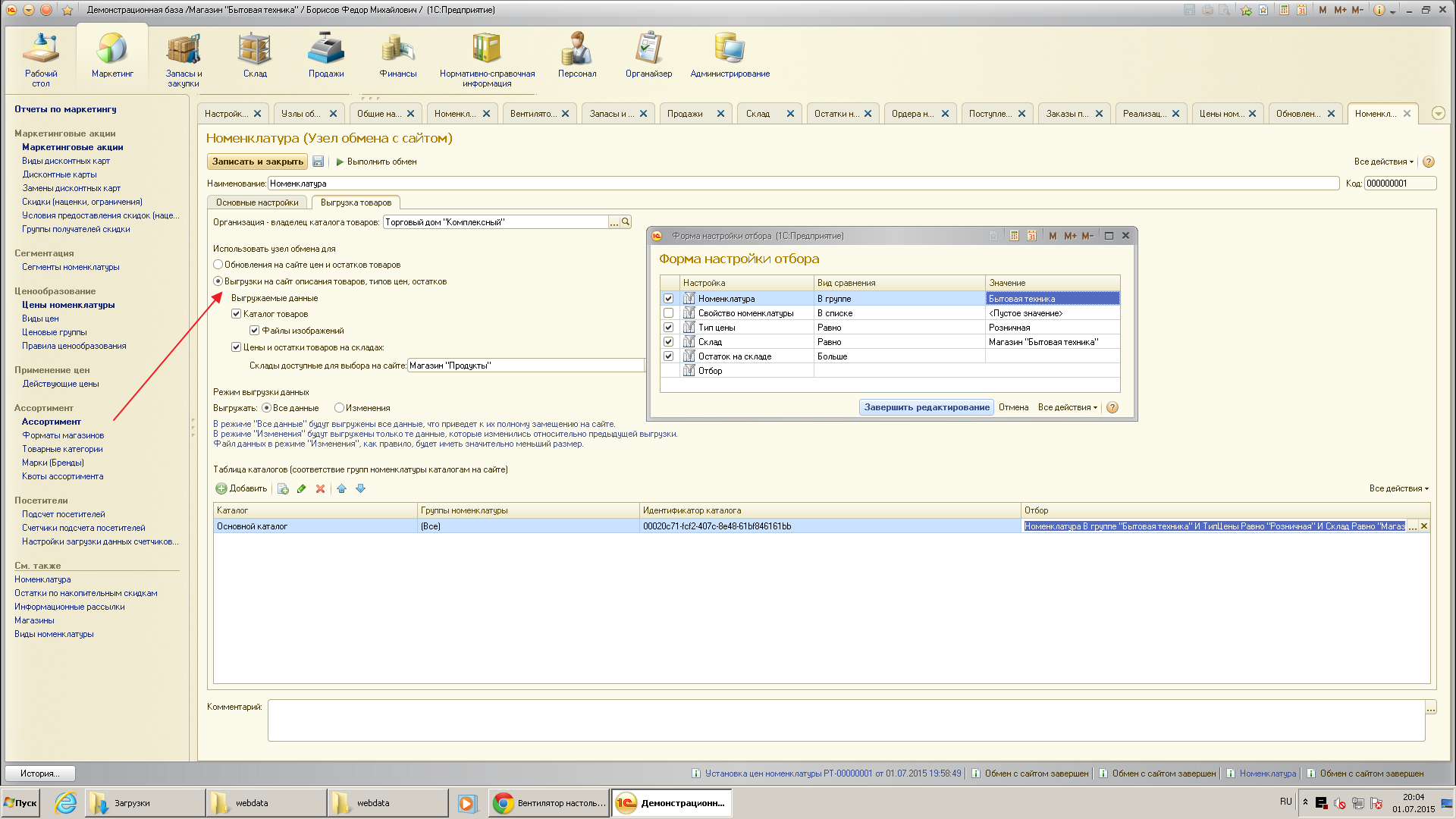The width and height of the screenshot is (1456, 819).
Task: Expand the tab list arrow at right of tabs
Action: (1438, 114)
